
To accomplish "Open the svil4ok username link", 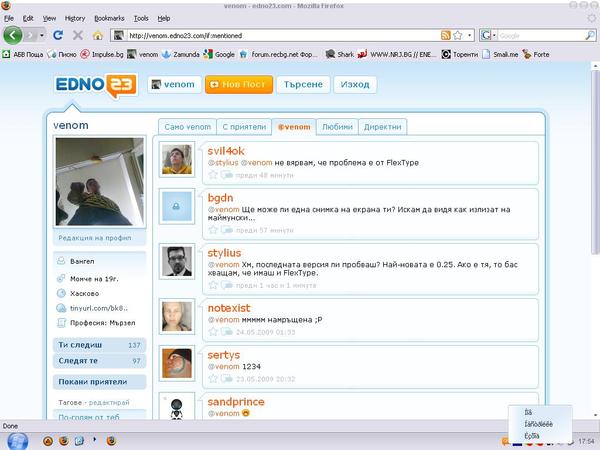I will [x=226, y=151].
